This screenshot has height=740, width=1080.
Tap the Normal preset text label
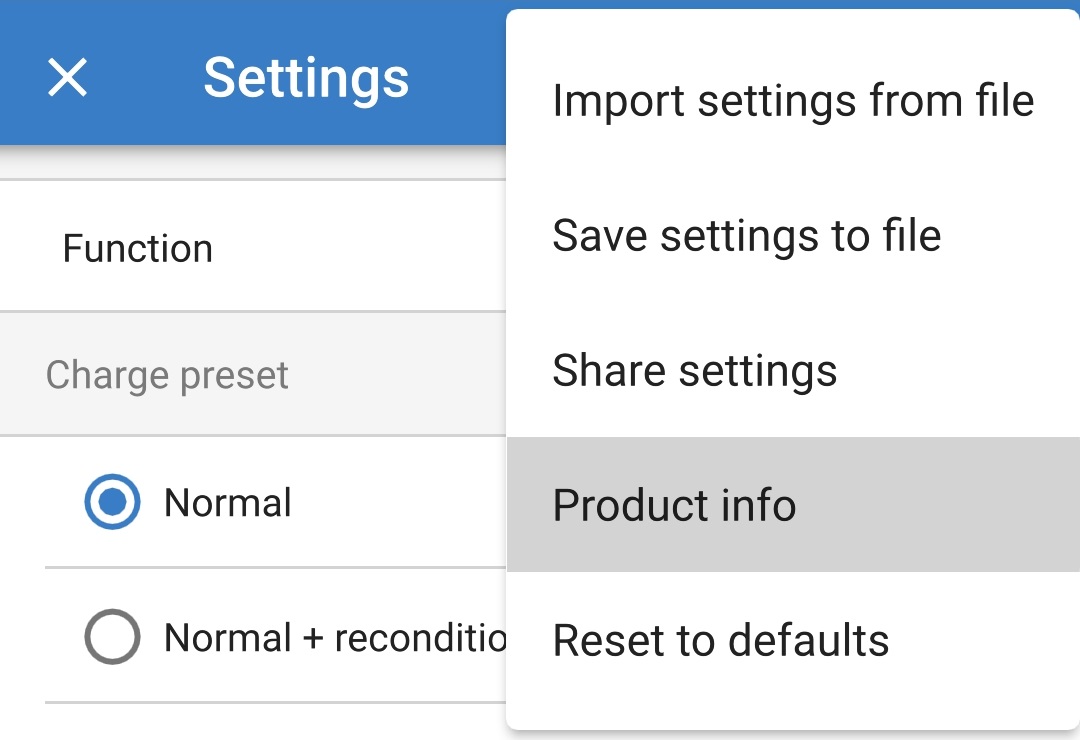pos(228,503)
